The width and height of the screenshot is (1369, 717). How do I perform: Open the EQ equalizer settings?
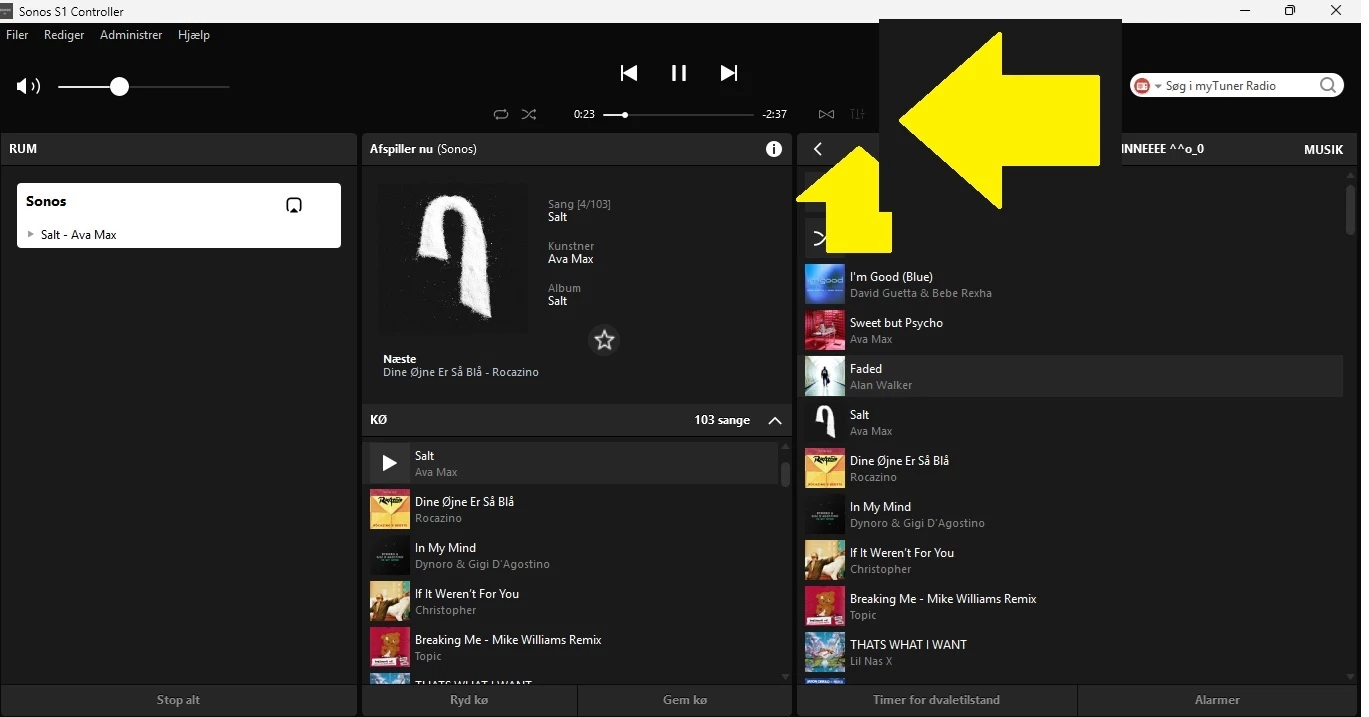click(857, 115)
